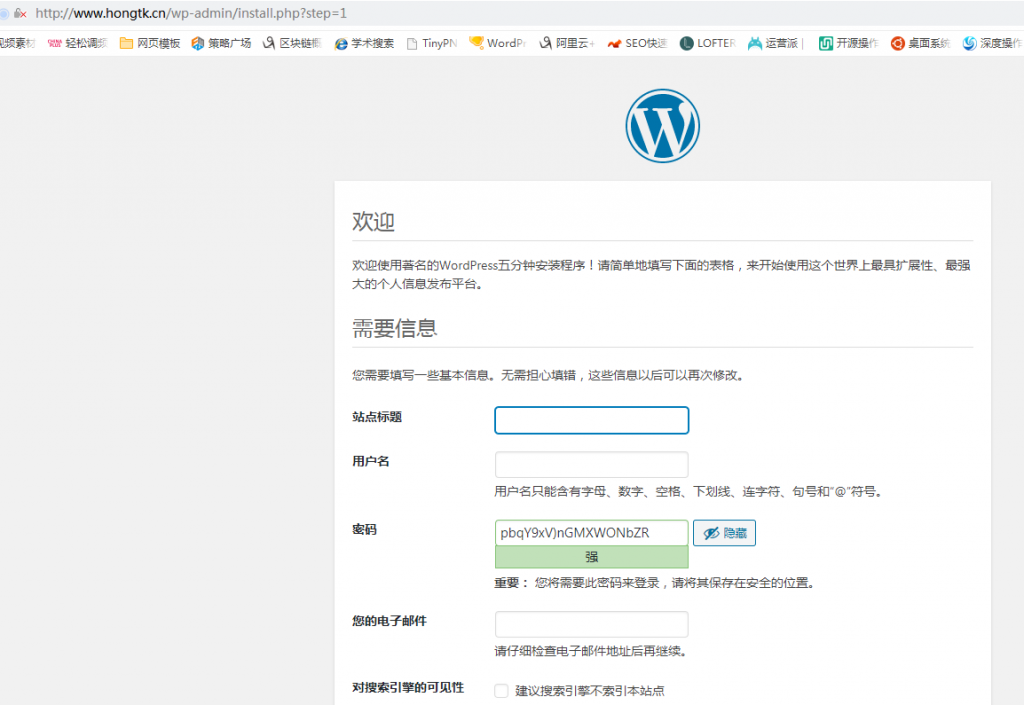Open the 开源操作 bookmark

(x=848, y=43)
